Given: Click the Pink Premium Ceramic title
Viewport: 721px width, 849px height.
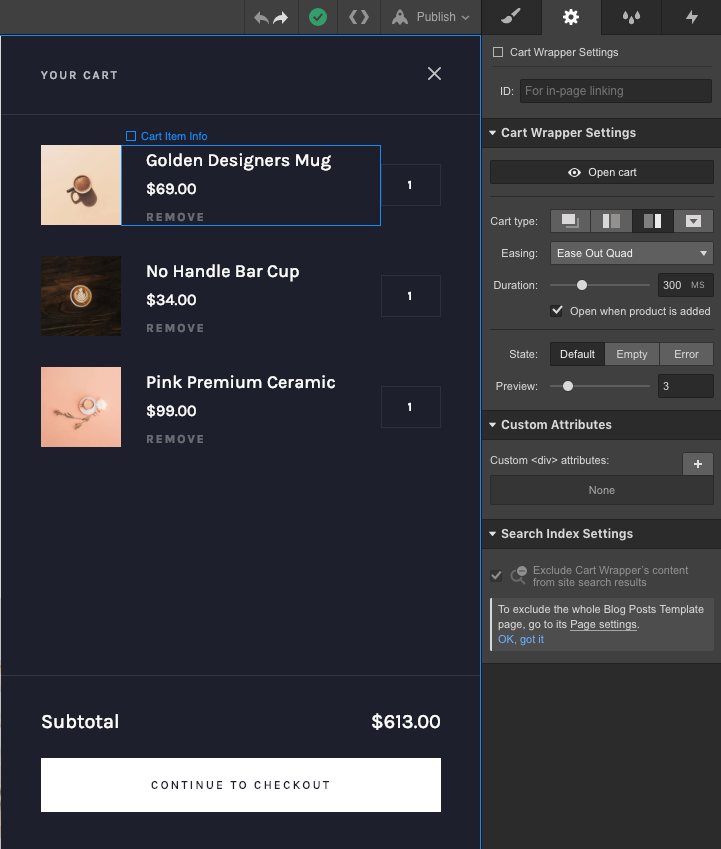Looking at the screenshot, I should [241, 382].
